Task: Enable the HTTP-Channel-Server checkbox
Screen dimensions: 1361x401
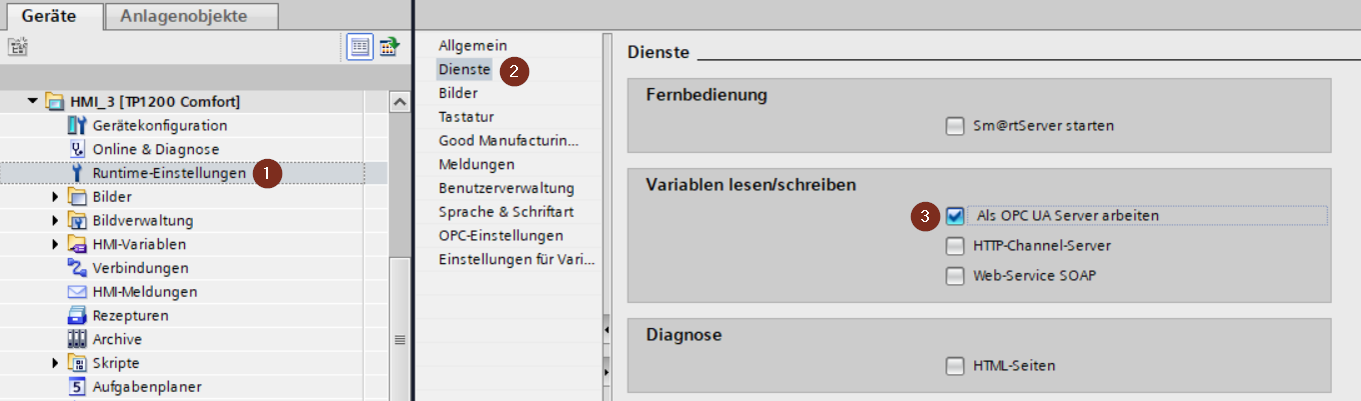Action: click(x=954, y=246)
